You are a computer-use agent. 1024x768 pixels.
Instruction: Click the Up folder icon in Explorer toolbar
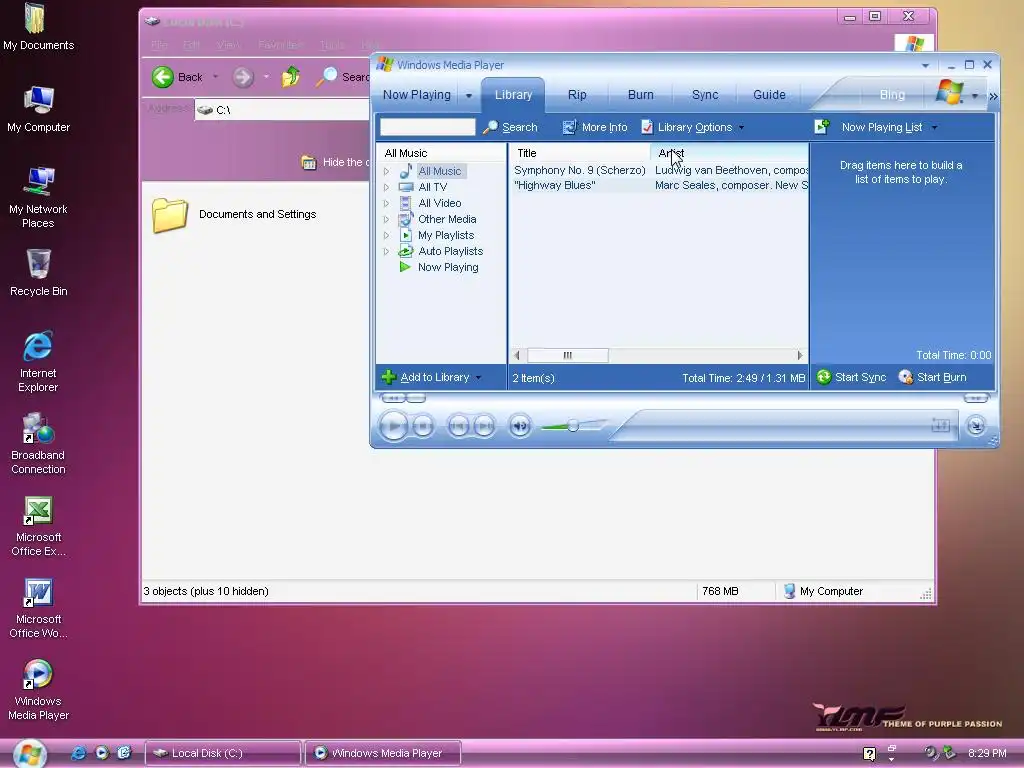coord(291,77)
